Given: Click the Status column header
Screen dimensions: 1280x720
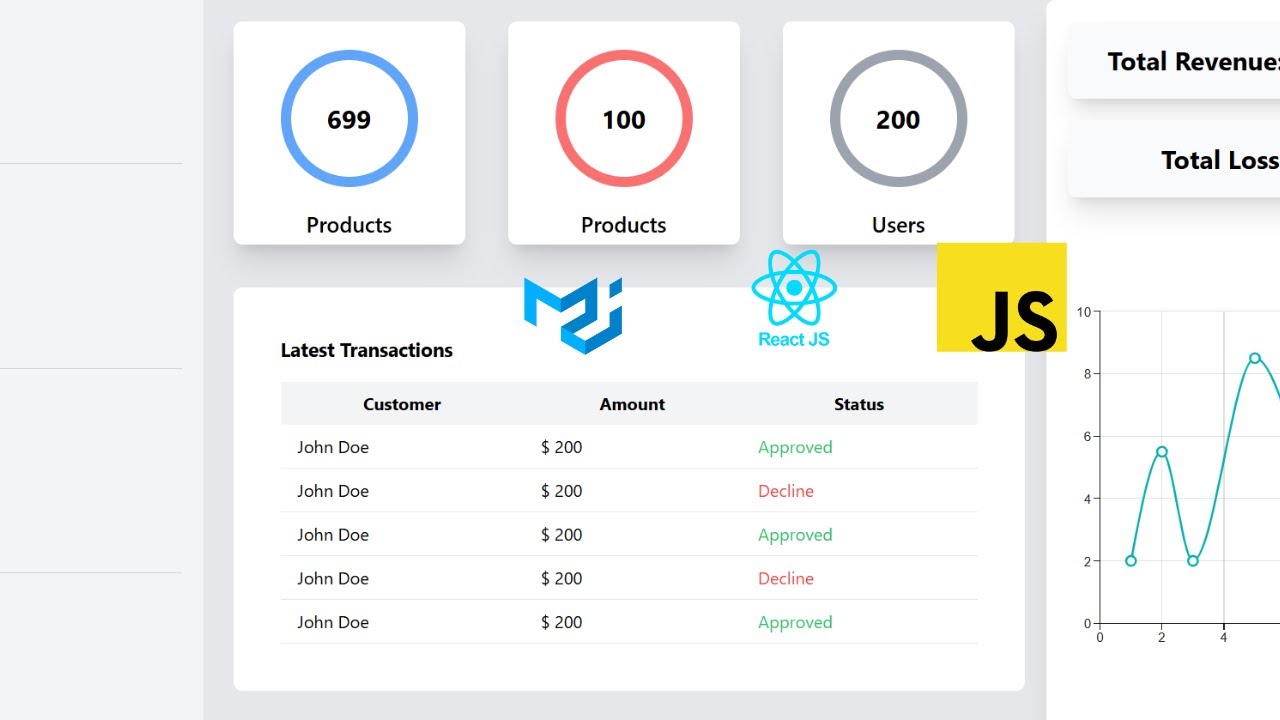Looking at the screenshot, I should click(x=859, y=404).
